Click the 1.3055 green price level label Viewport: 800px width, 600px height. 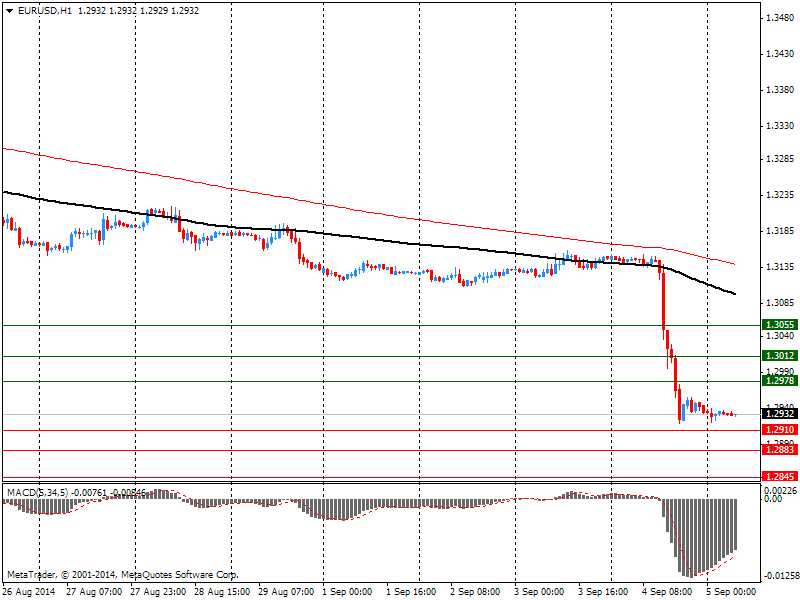[x=780, y=325]
